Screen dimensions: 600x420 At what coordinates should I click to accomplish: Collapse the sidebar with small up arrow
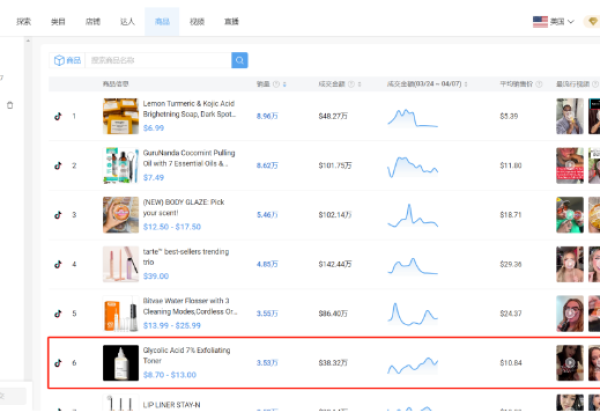[28, 41]
